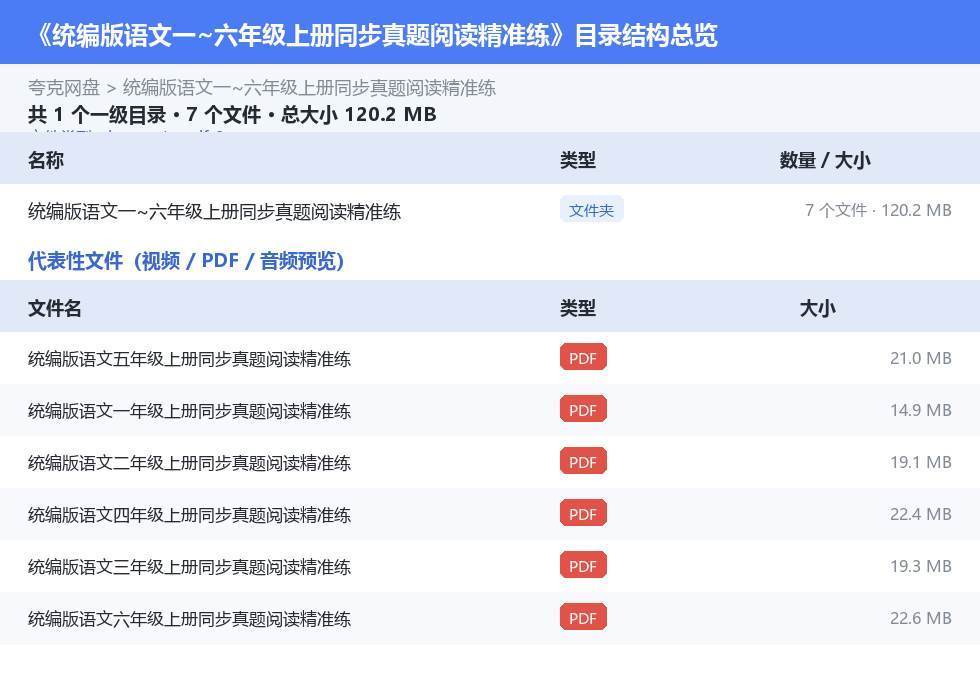Click the 14.9 MB size value
Viewport: 980px width, 676px height.
[921, 410]
